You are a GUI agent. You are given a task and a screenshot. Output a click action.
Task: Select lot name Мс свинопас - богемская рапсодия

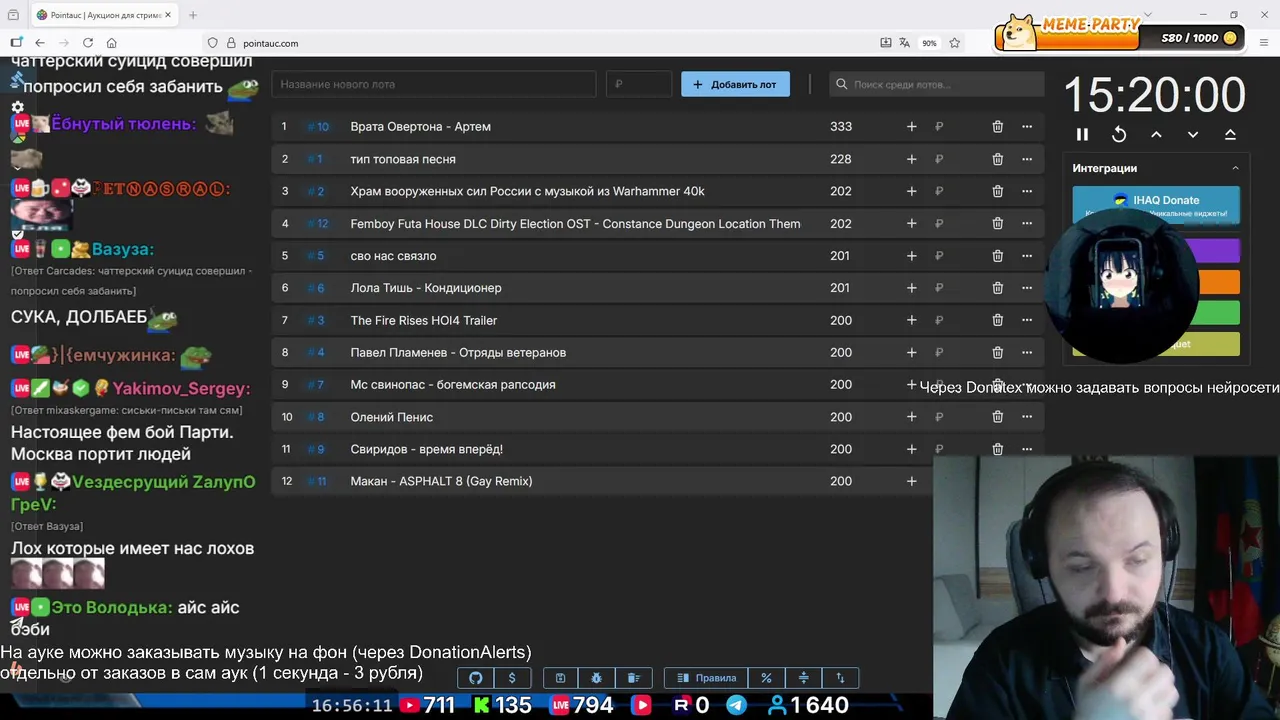(453, 385)
